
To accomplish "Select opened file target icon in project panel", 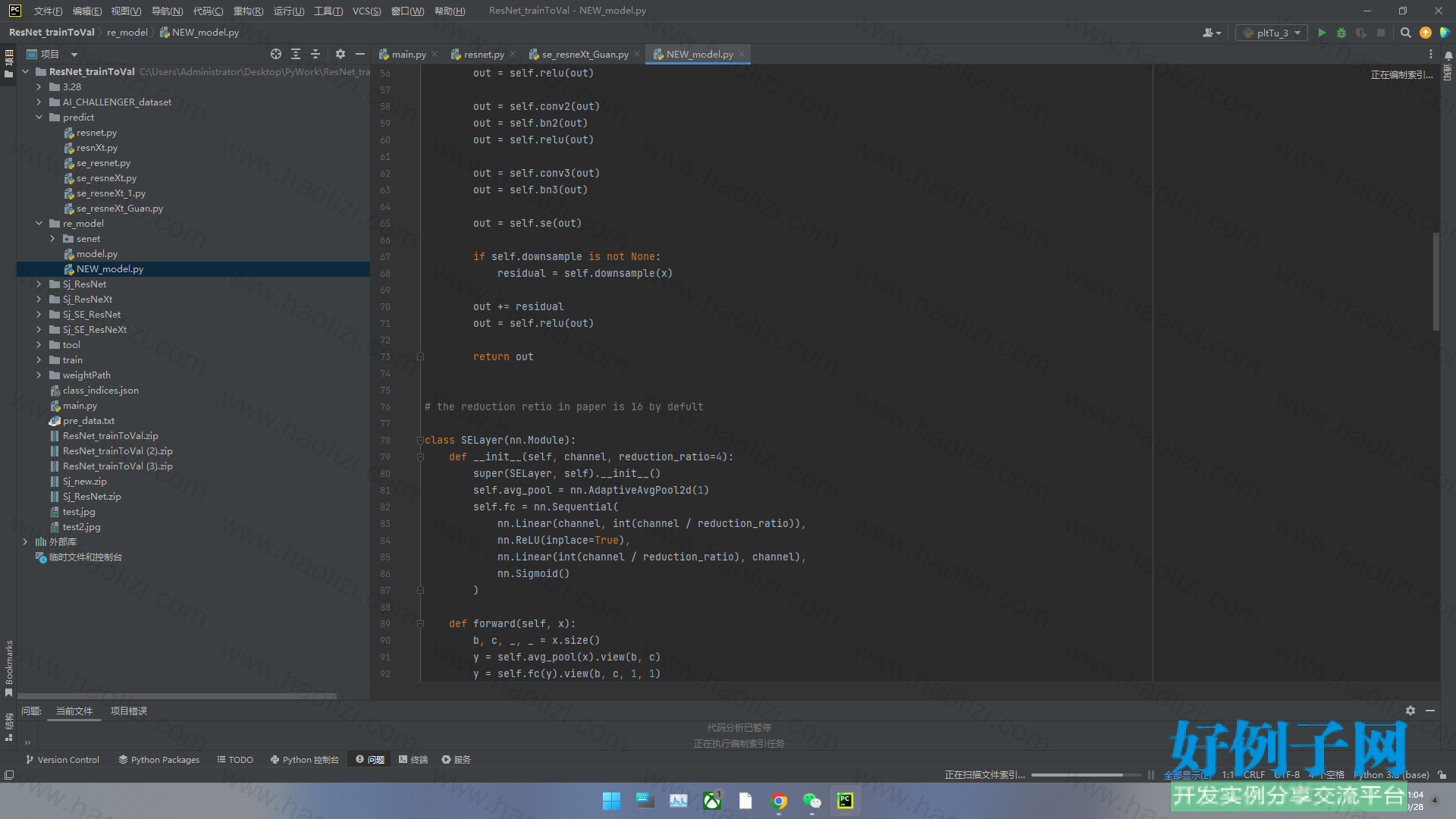I will click(x=276, y=54).
